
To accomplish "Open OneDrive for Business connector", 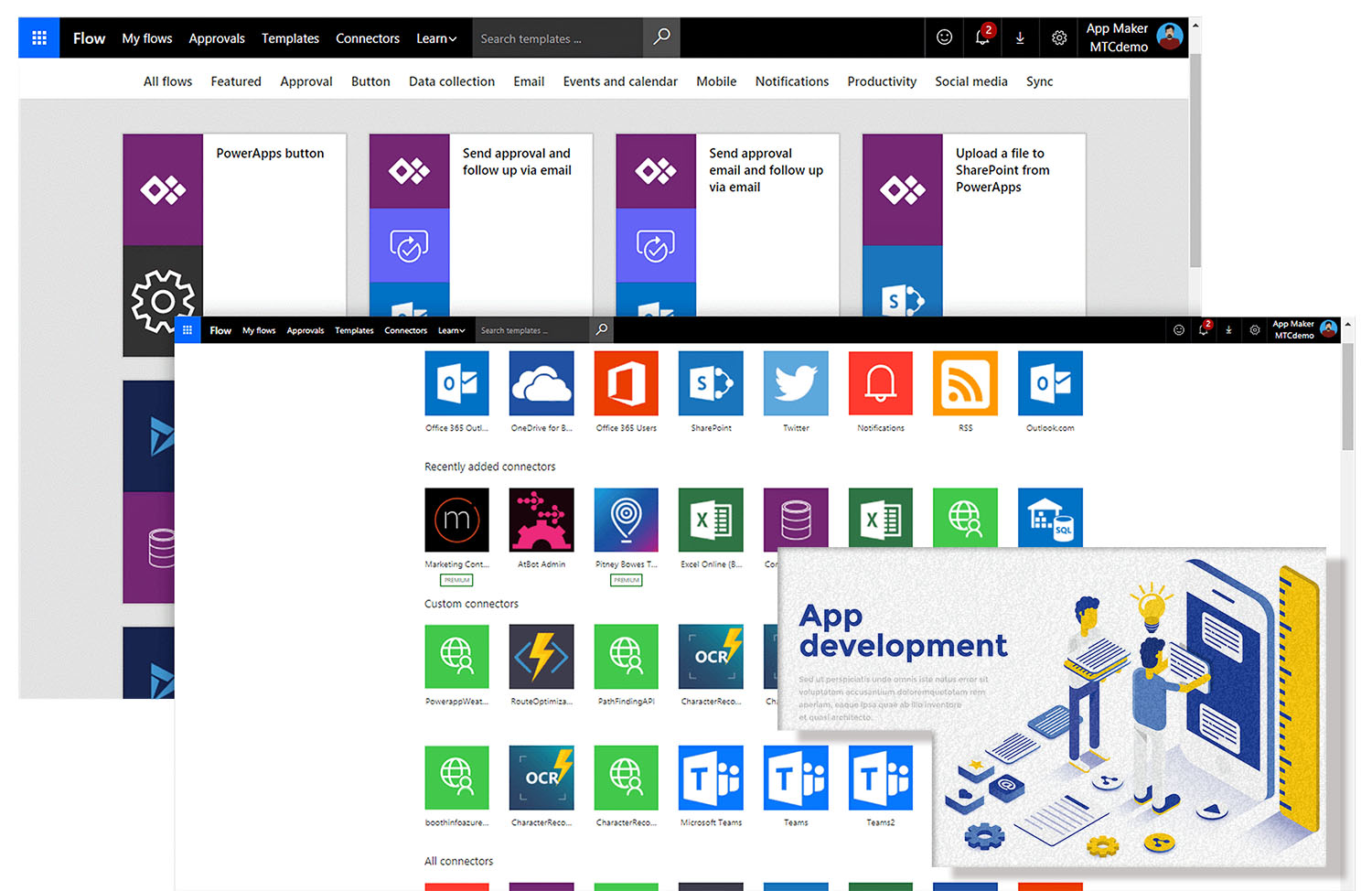I will pyautogui.click(x=541, y=383).
